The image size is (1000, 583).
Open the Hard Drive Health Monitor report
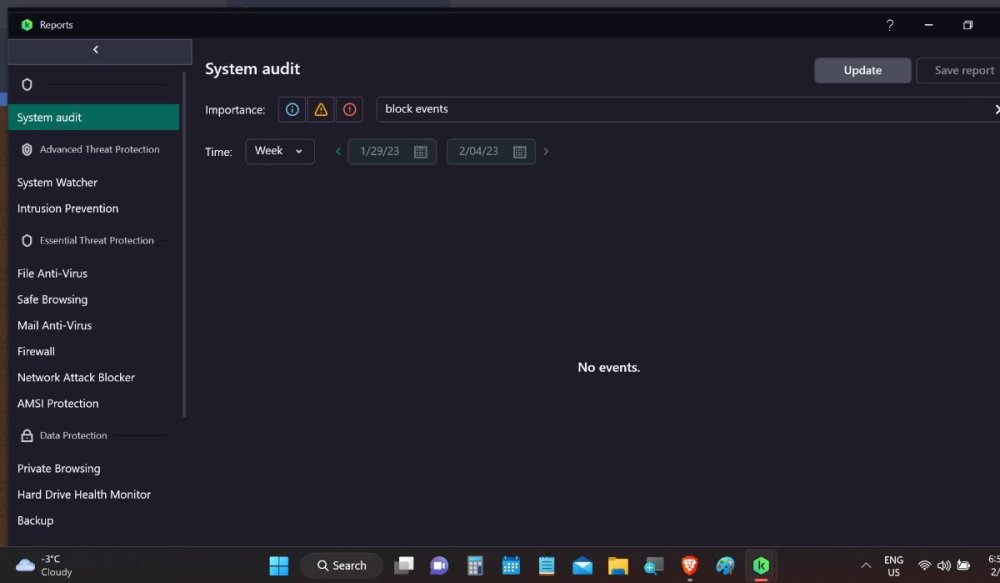click(x=84, y=495)
